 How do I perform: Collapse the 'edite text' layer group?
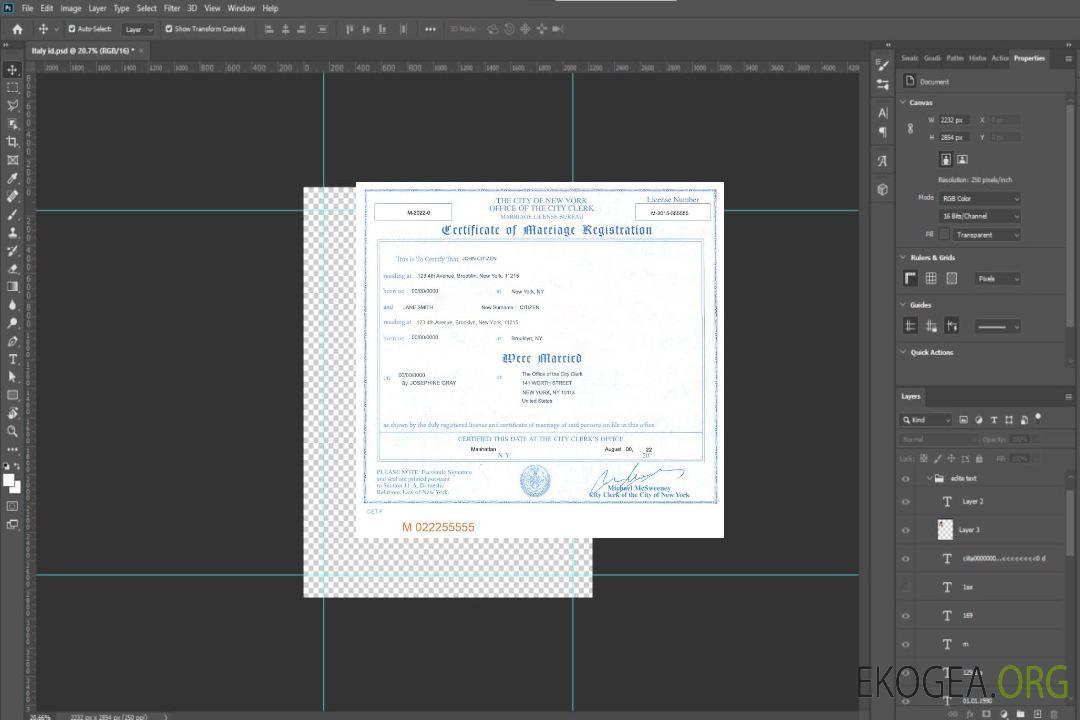click(x=929, y=478)
